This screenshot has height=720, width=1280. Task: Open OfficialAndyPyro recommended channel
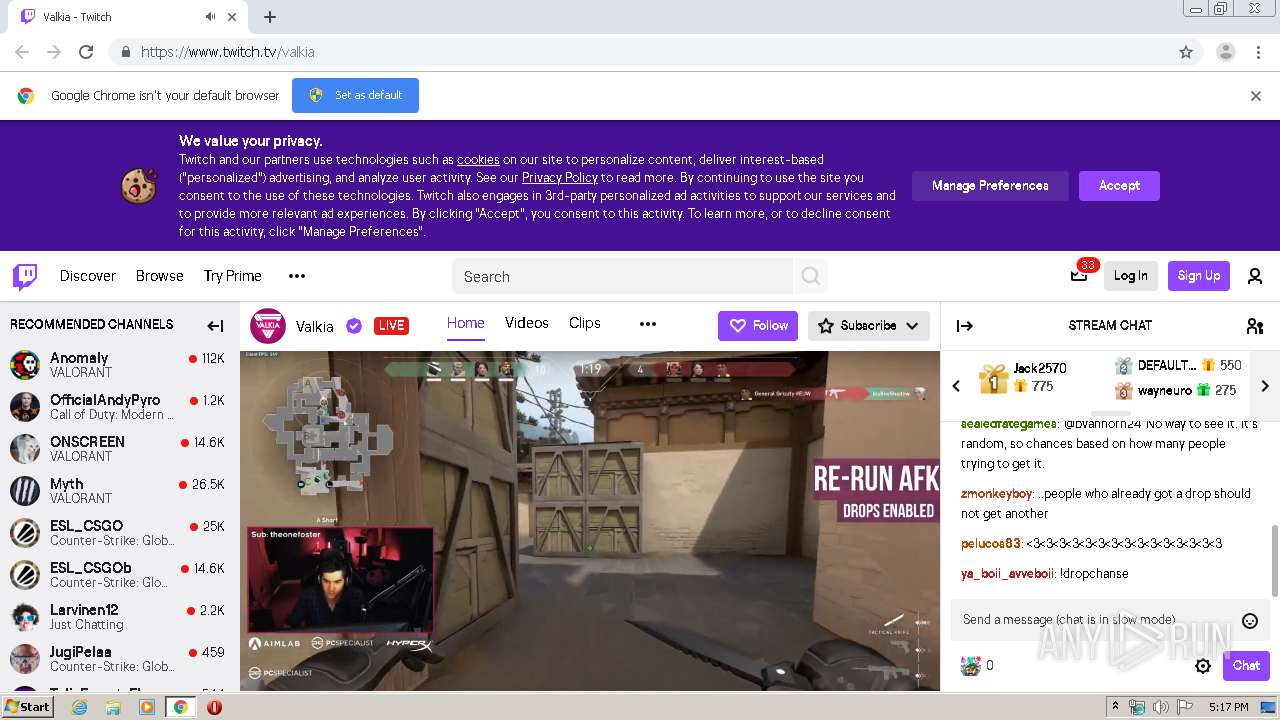pos(119,407)
